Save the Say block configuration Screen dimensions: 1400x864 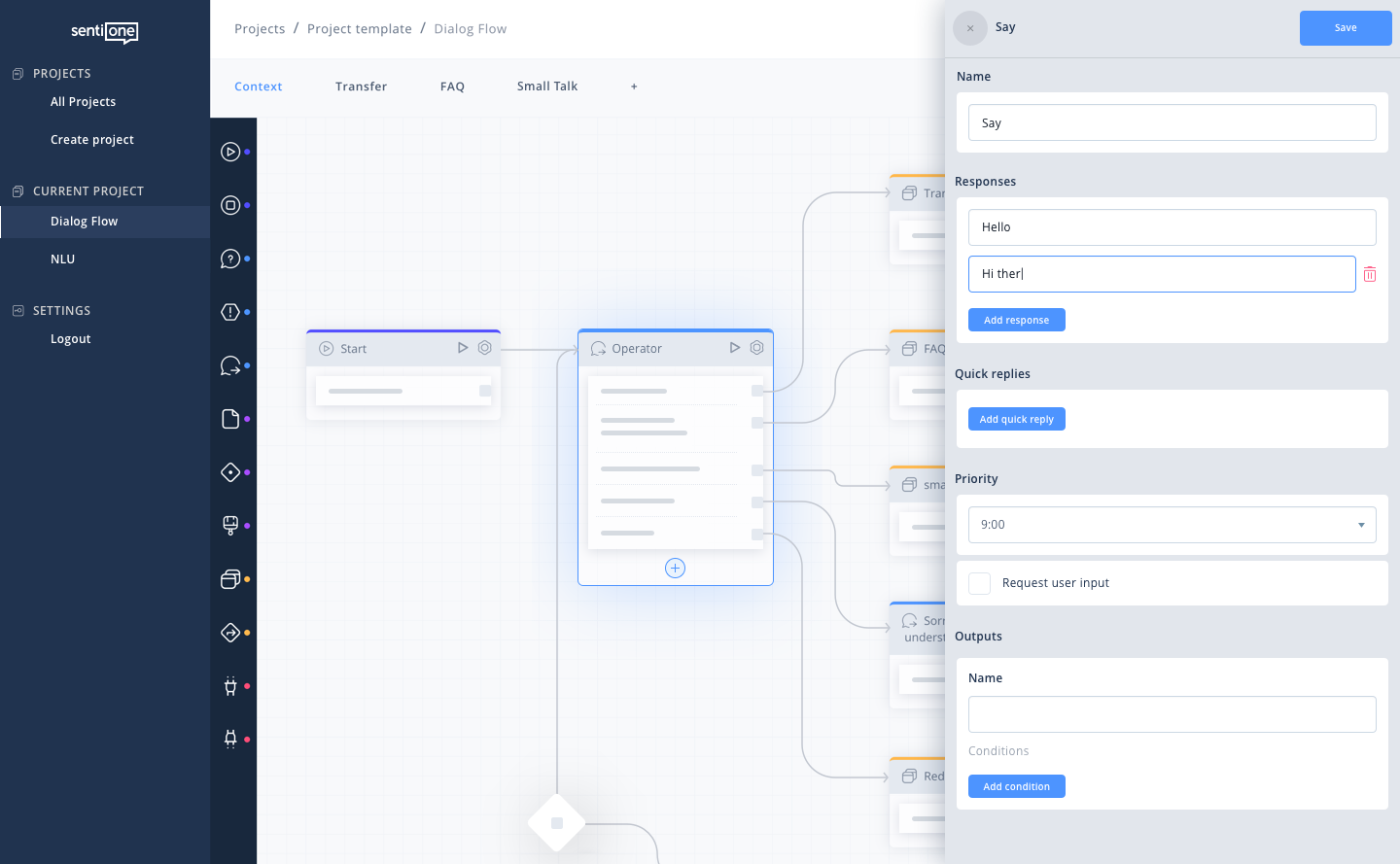[x=1346, y=28]
